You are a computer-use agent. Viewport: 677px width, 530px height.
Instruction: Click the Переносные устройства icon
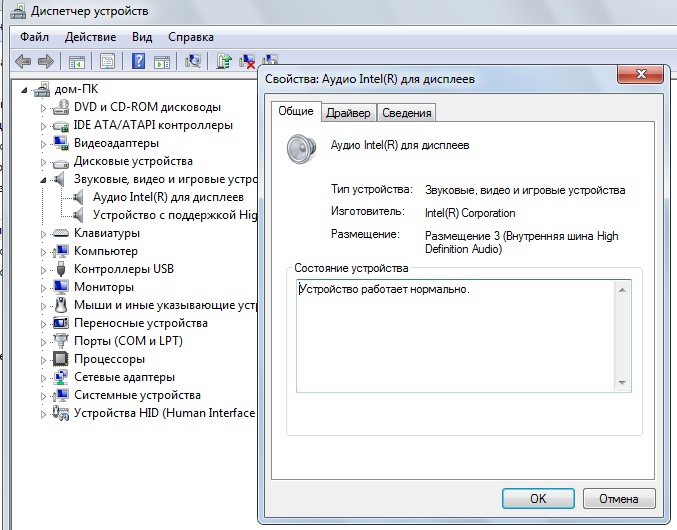(x=60, y=323)
